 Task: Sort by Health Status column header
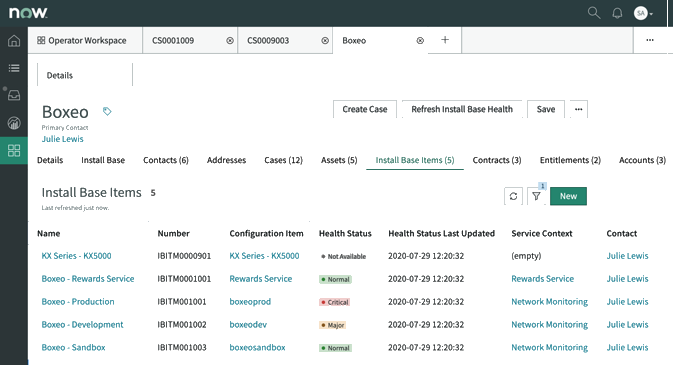[345, 234]
